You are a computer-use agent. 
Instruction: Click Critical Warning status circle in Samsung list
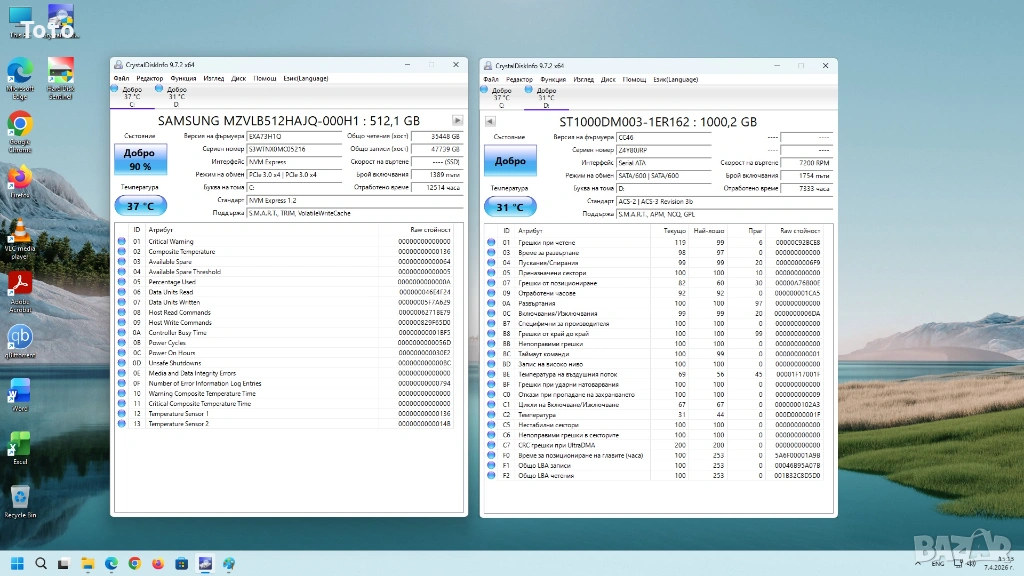[x=122, y=241]
